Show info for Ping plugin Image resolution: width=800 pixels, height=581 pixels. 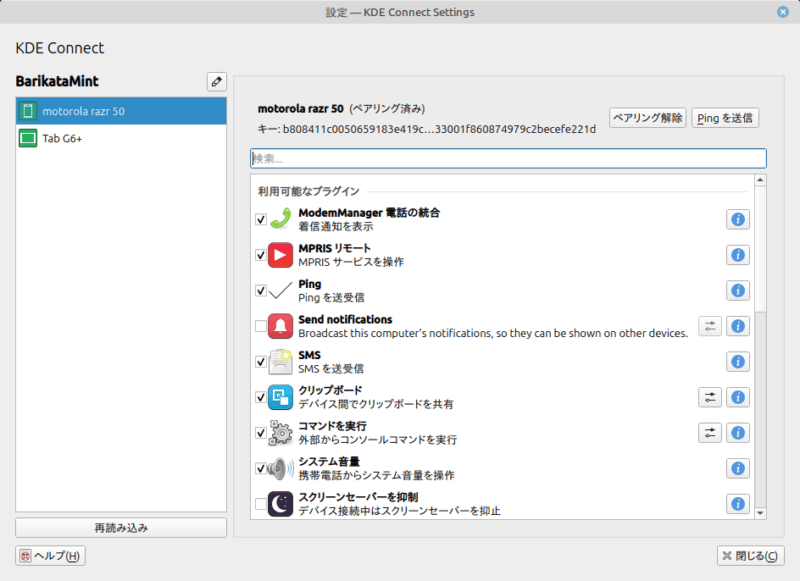click(x=738, y=290)
